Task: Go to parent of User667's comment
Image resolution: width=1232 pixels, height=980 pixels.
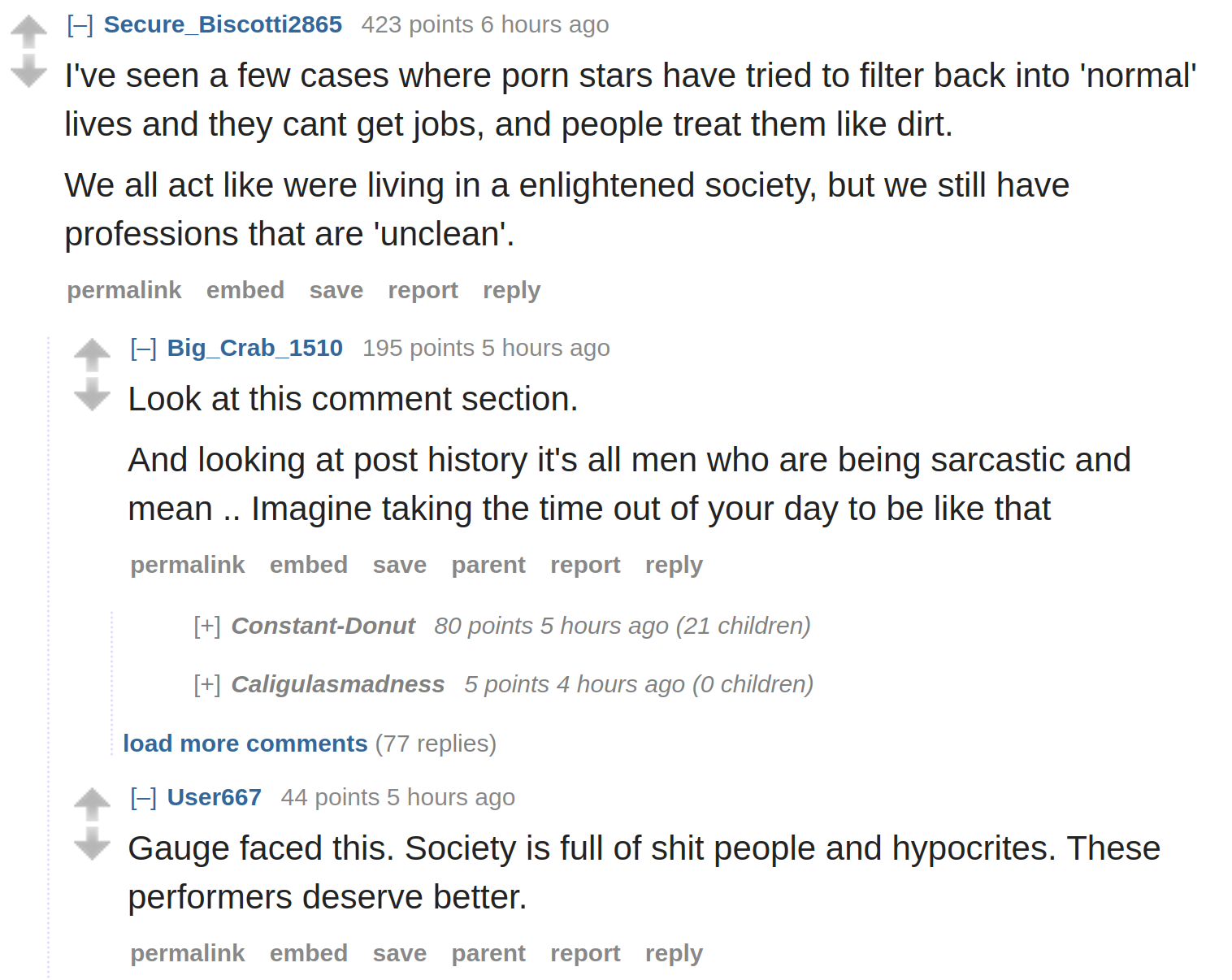Action: pos(488,953)
